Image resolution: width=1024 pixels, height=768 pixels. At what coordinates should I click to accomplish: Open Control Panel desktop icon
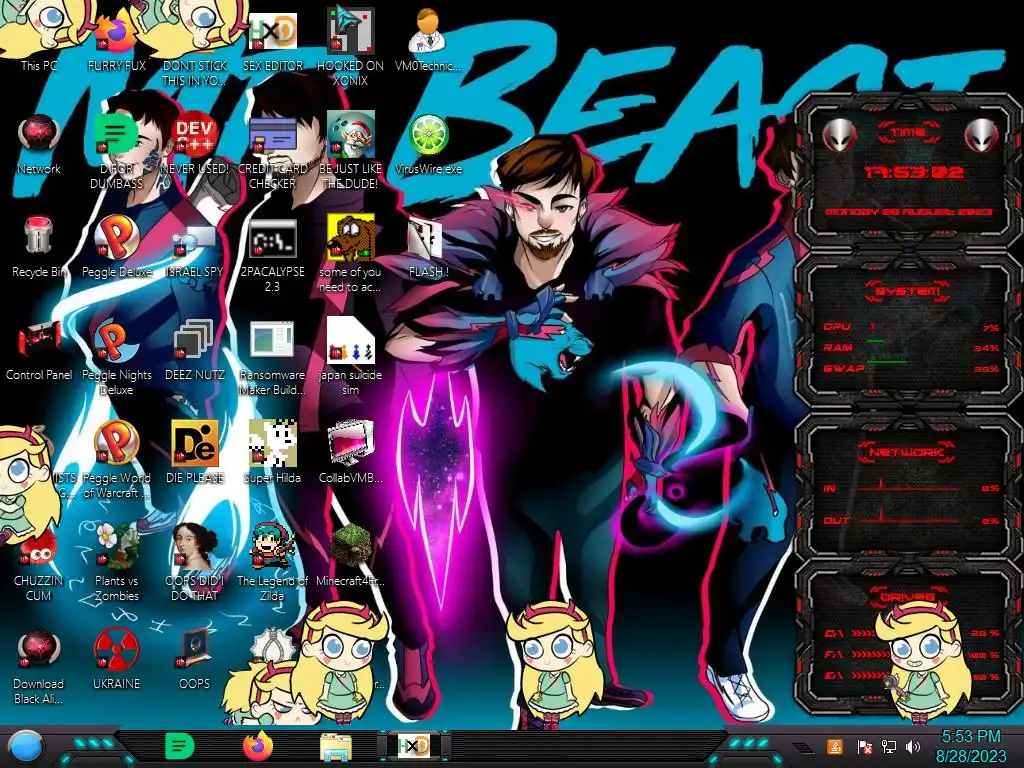(39, 351)
